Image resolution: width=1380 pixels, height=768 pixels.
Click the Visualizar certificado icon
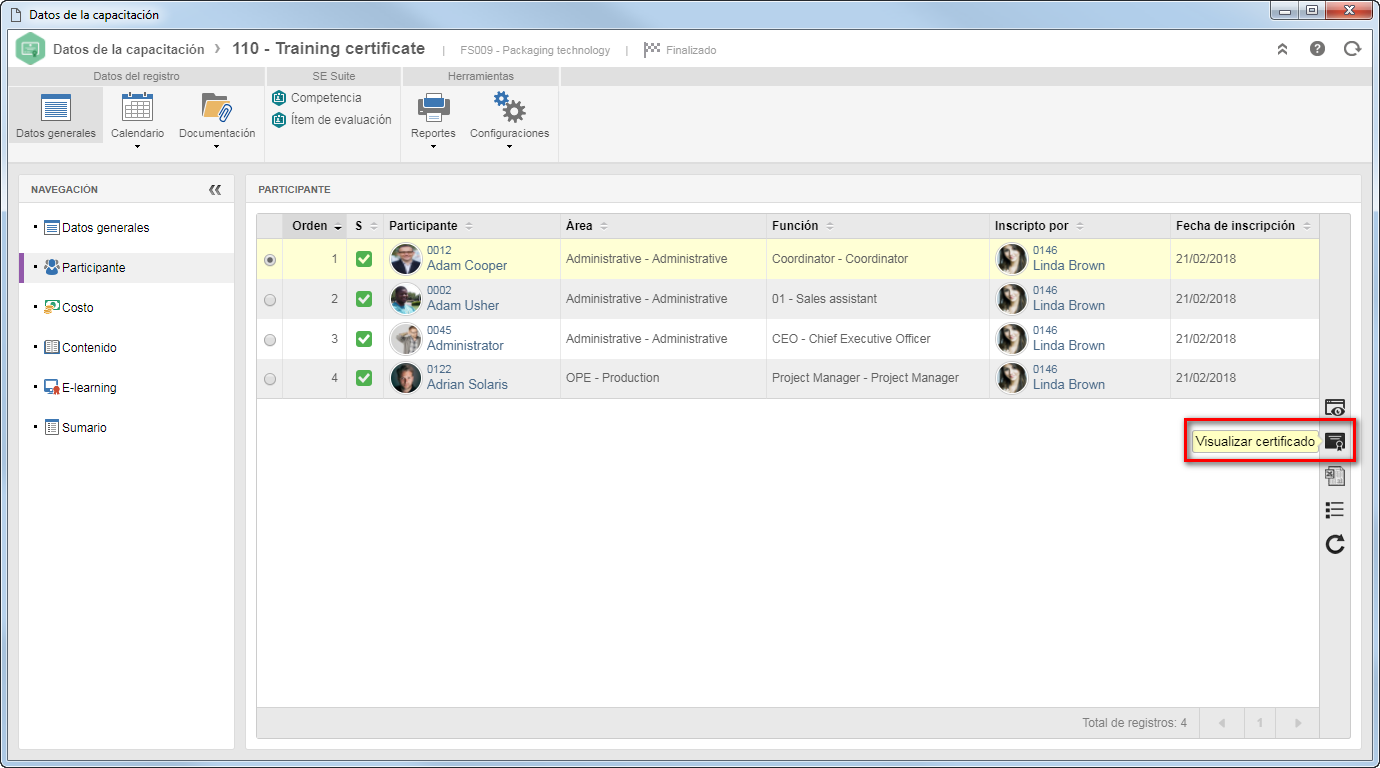pos(1334,441)
